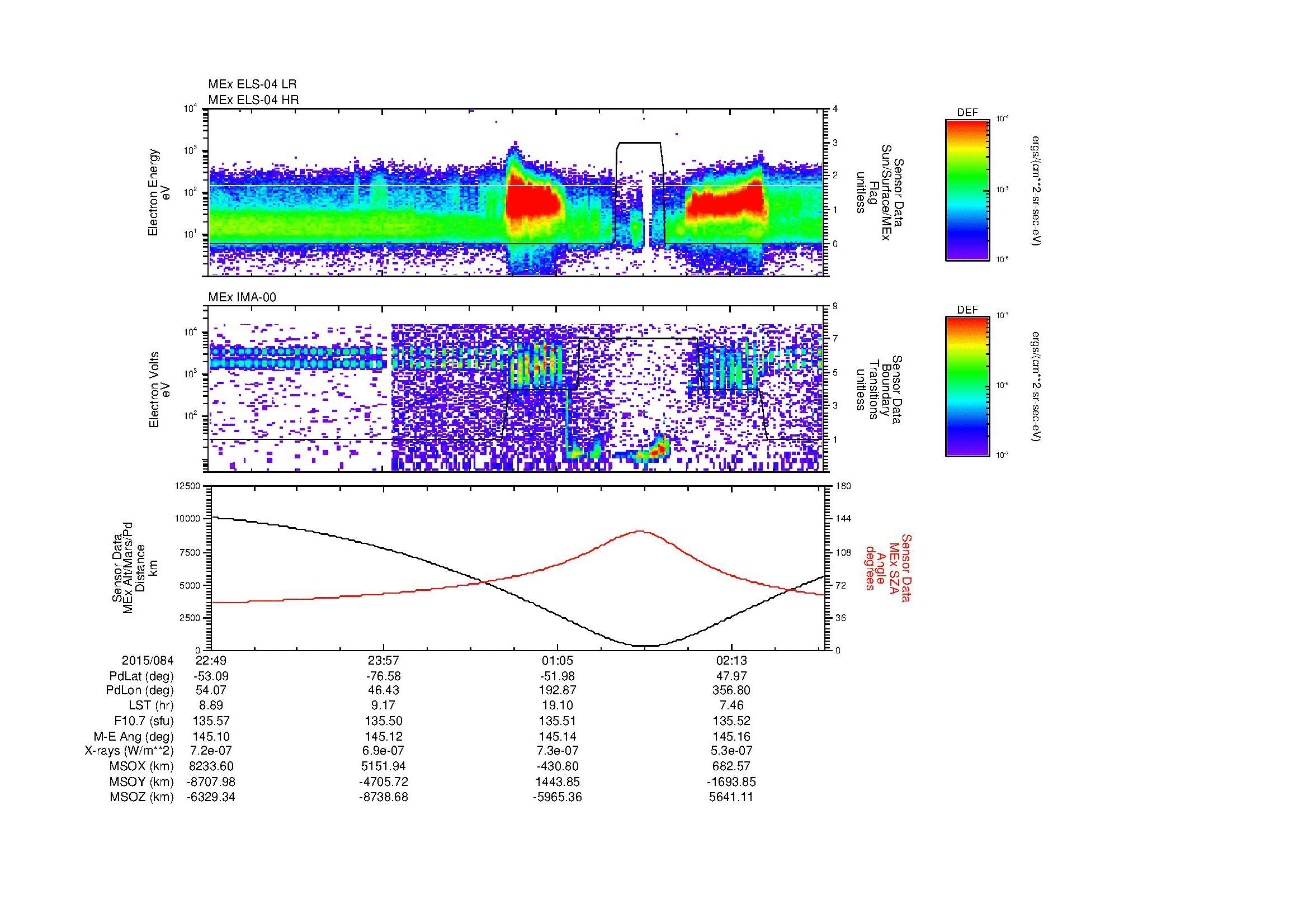Click the 'Electron Energy eV' axis label
The height and width of the screenshot is (924, 1308).
(159, 192)
